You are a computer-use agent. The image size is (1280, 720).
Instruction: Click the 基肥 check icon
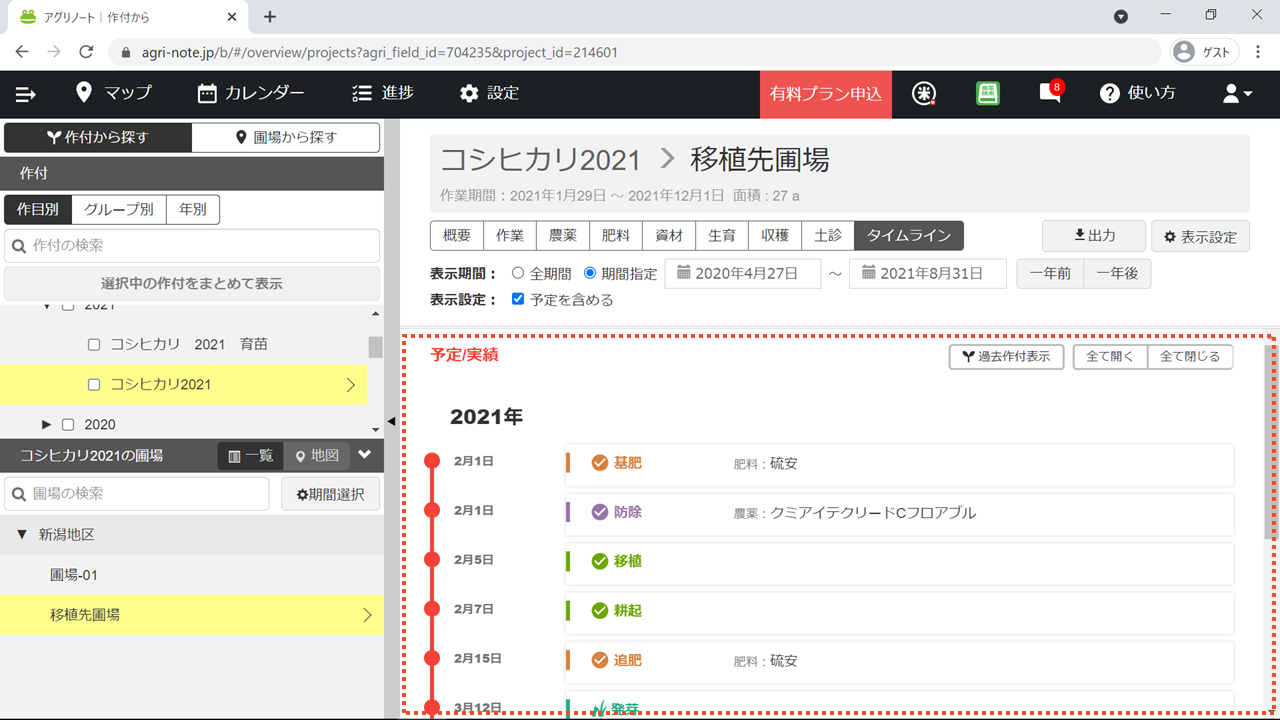pos(600,463)
